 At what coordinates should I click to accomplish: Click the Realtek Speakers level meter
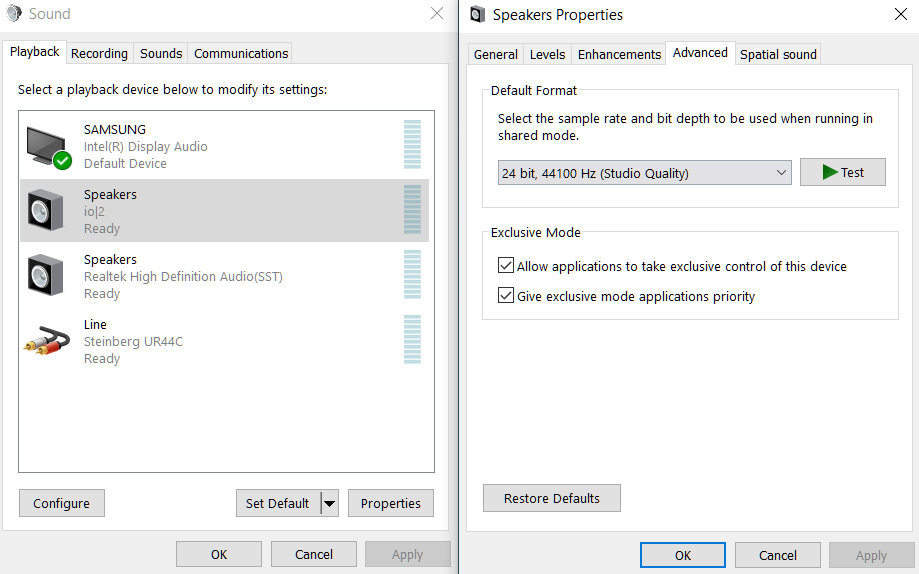[x=412, y=276]
